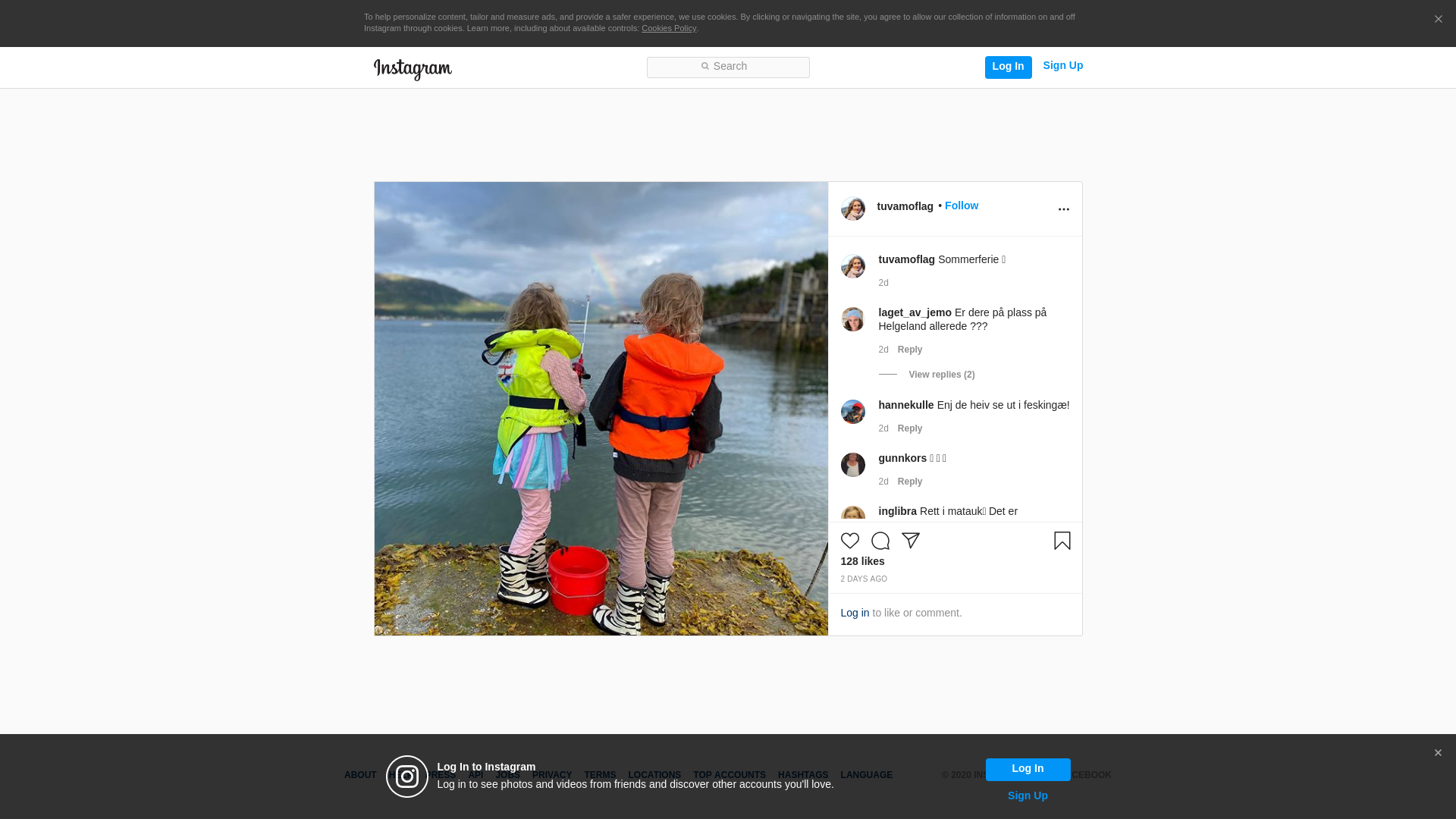Click Log in to like or comment
The image size is (1456, 819).
coord(855,613)
